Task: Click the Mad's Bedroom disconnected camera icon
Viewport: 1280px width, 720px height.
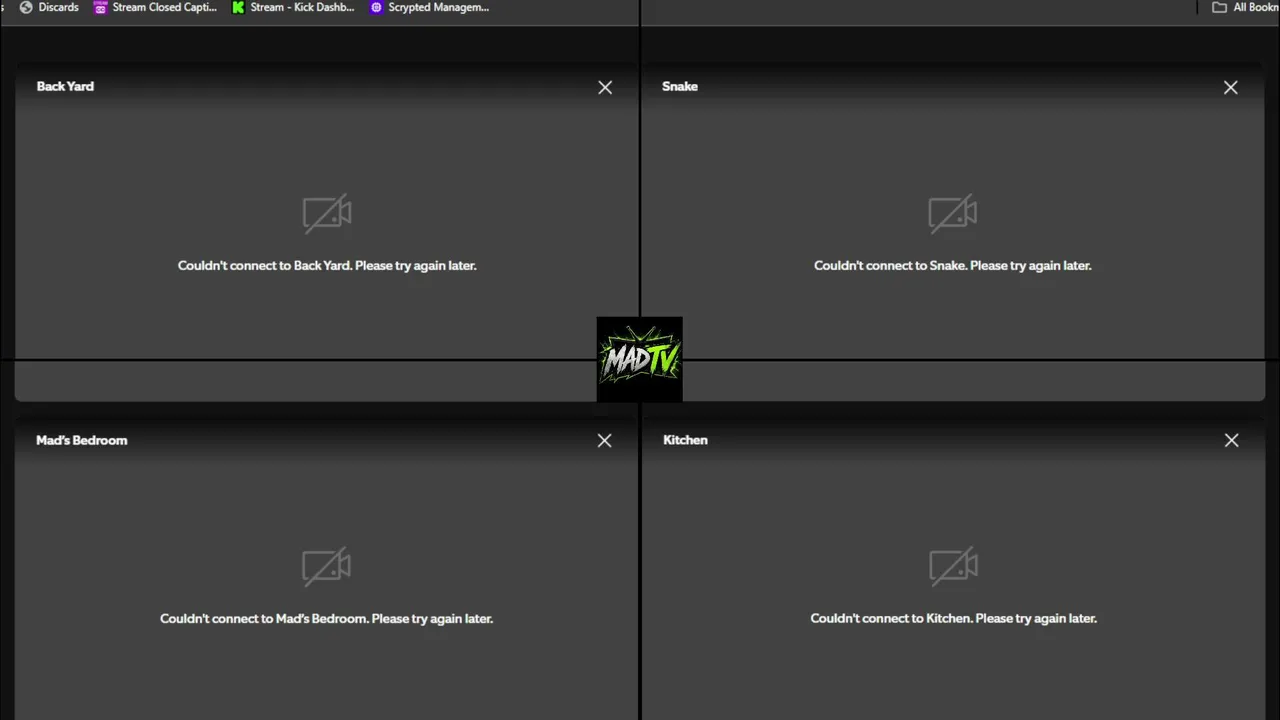Action: coord(326,566)
